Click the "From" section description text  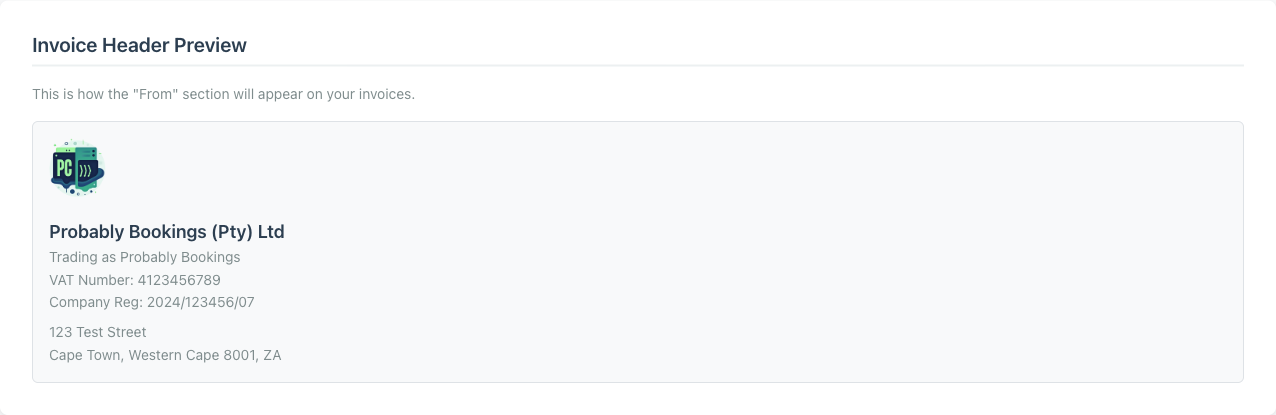(223, 94)
